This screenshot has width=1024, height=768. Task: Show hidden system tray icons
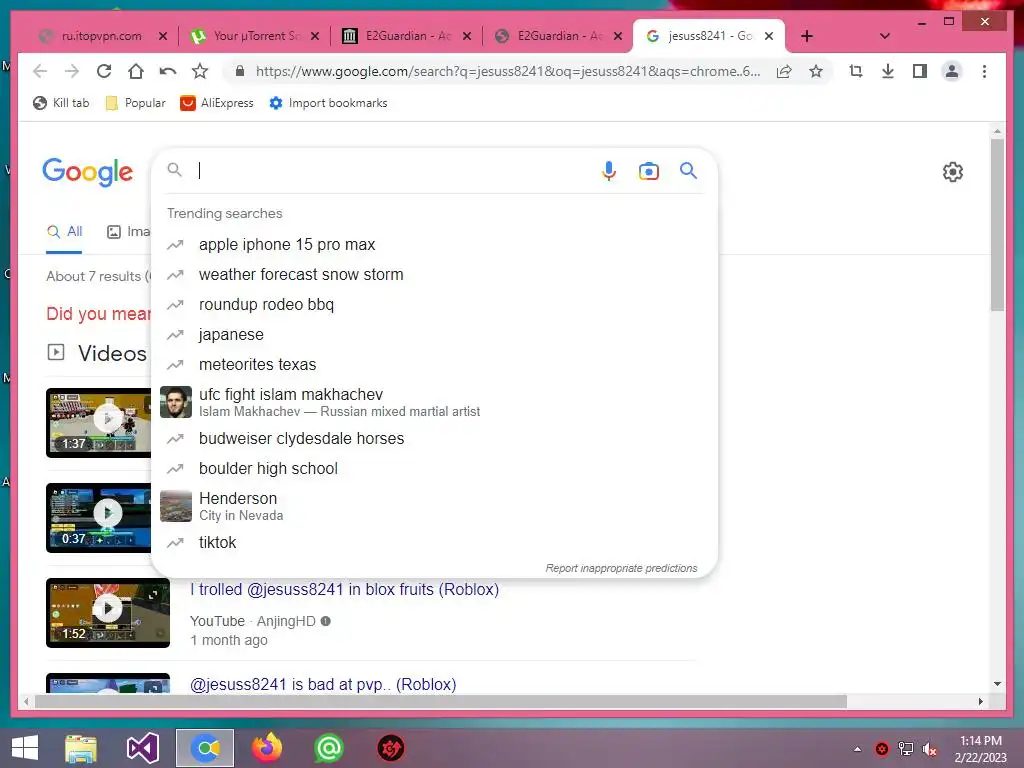tap(857, 749)
